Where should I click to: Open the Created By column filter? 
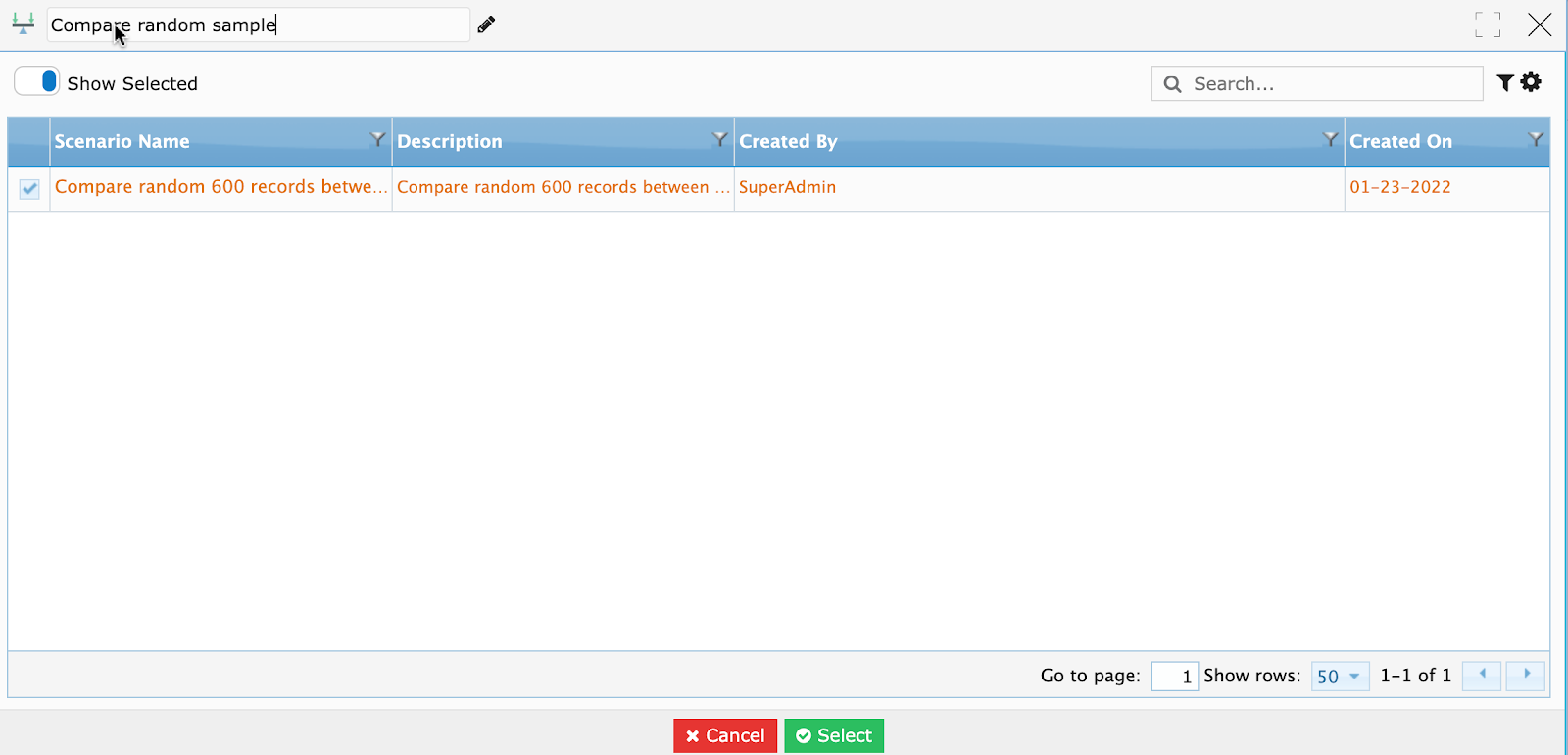tap(1330, 139)
